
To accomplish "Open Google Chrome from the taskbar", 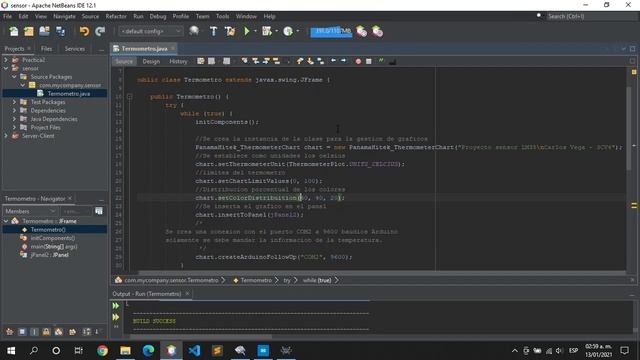I will point(102,350).
